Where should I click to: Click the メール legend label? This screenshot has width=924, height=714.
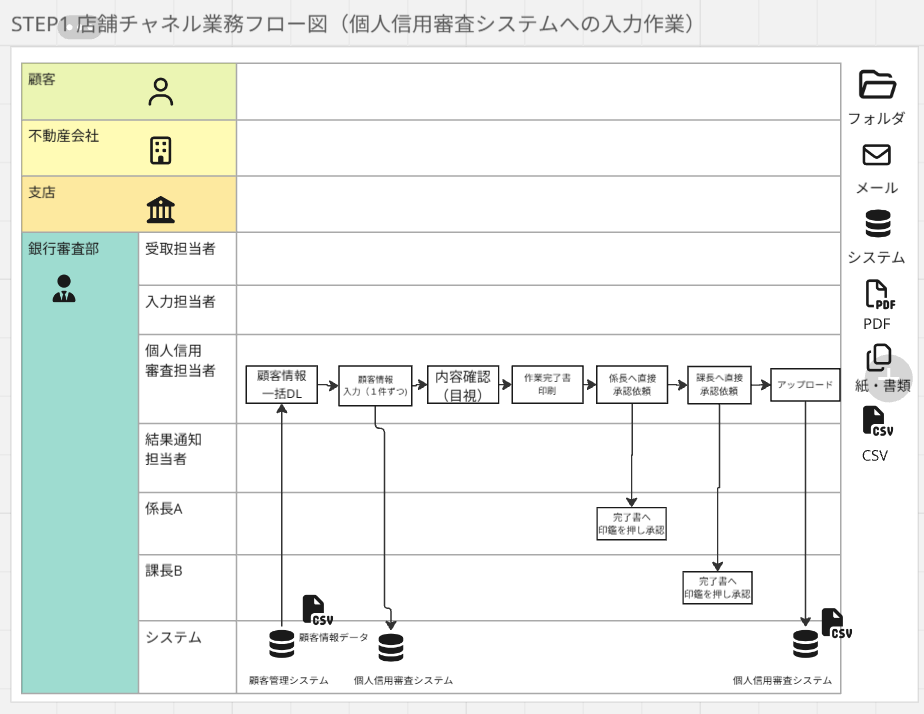pyautogui.click(x=877, y=188)
